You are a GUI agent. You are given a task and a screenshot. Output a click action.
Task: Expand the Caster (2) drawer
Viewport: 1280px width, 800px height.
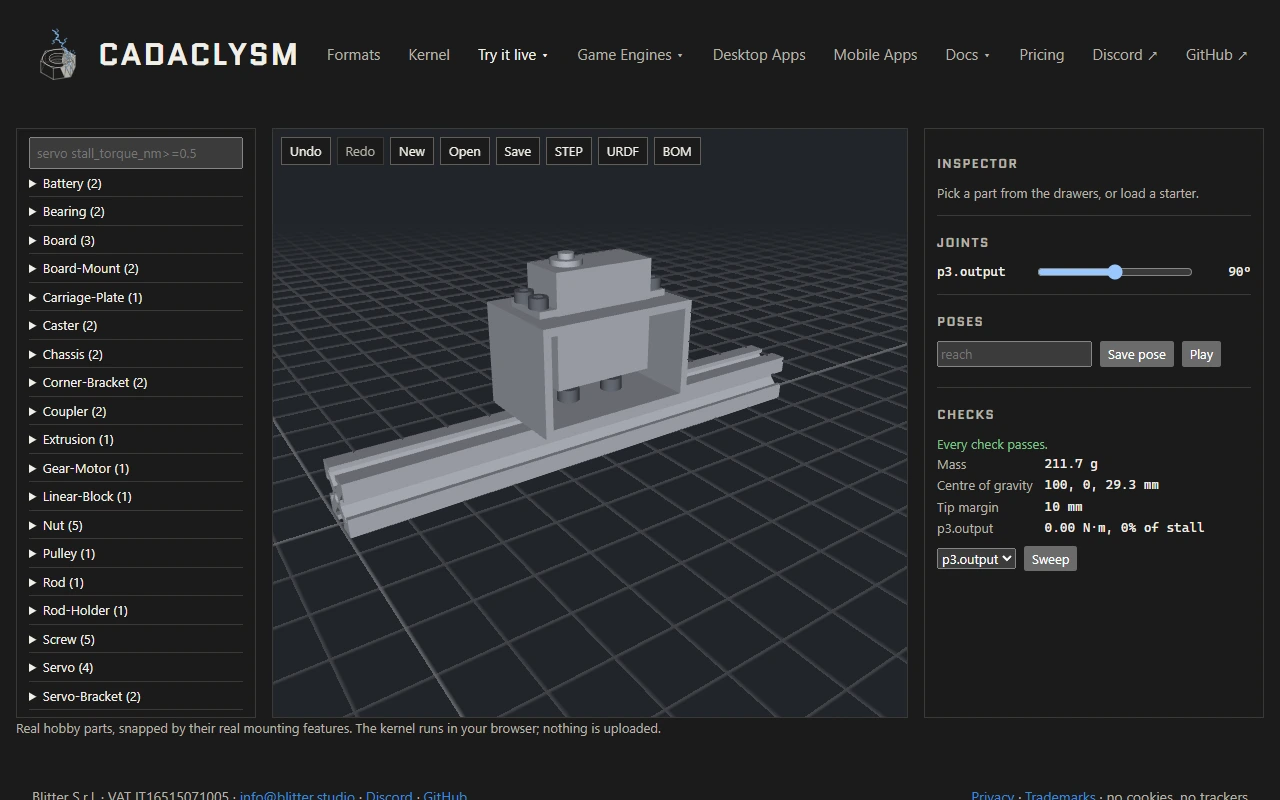pyautogui.click(x=136, y=326)
